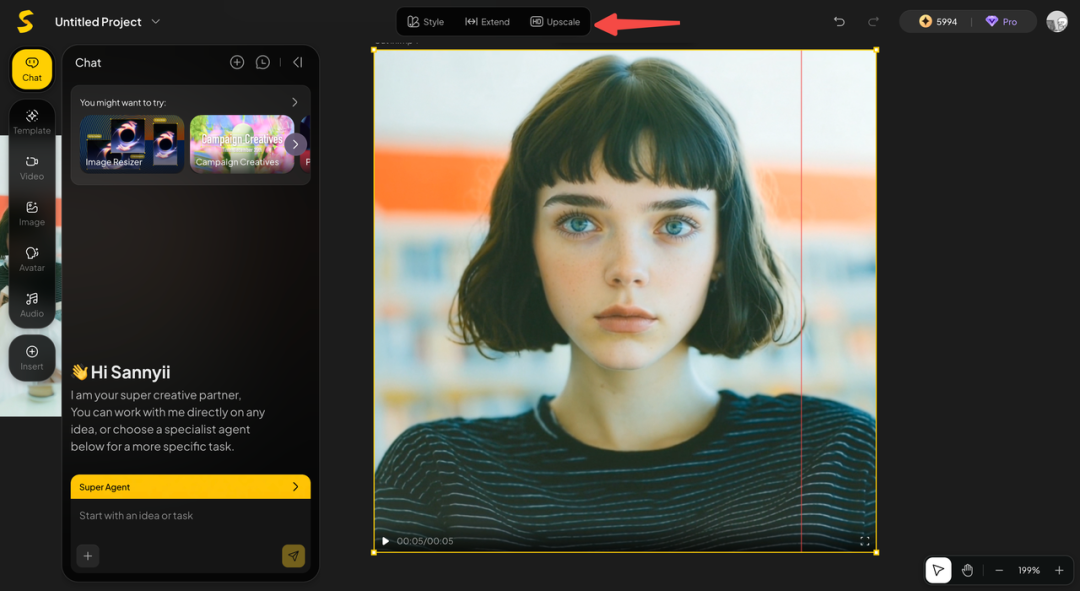Image resolution: width=1080 pixels, height=591 pixels.
Task: Start a new chat with plus icon
Action: pos(237,62)
